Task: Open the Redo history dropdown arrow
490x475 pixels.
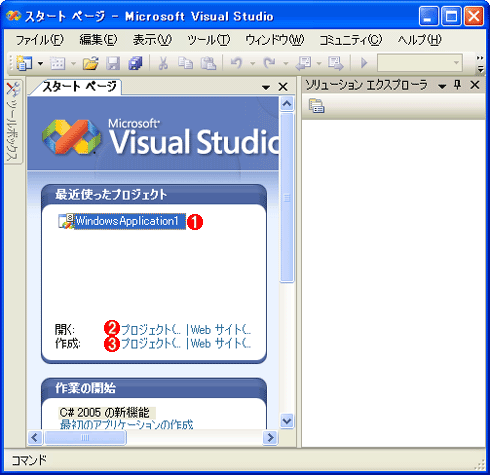Action: click(x=286, y=63)
